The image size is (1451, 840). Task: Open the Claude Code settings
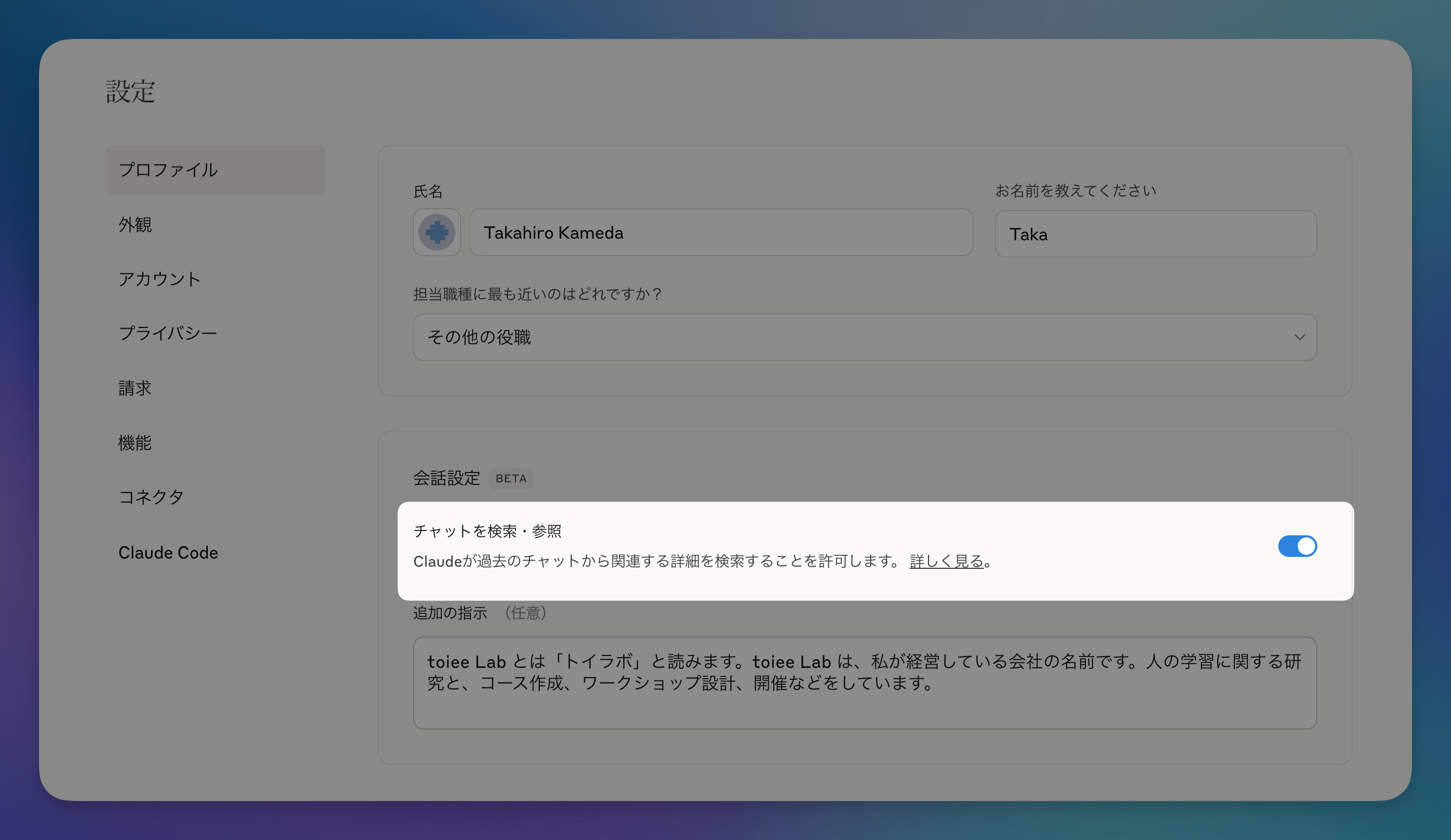168,553
